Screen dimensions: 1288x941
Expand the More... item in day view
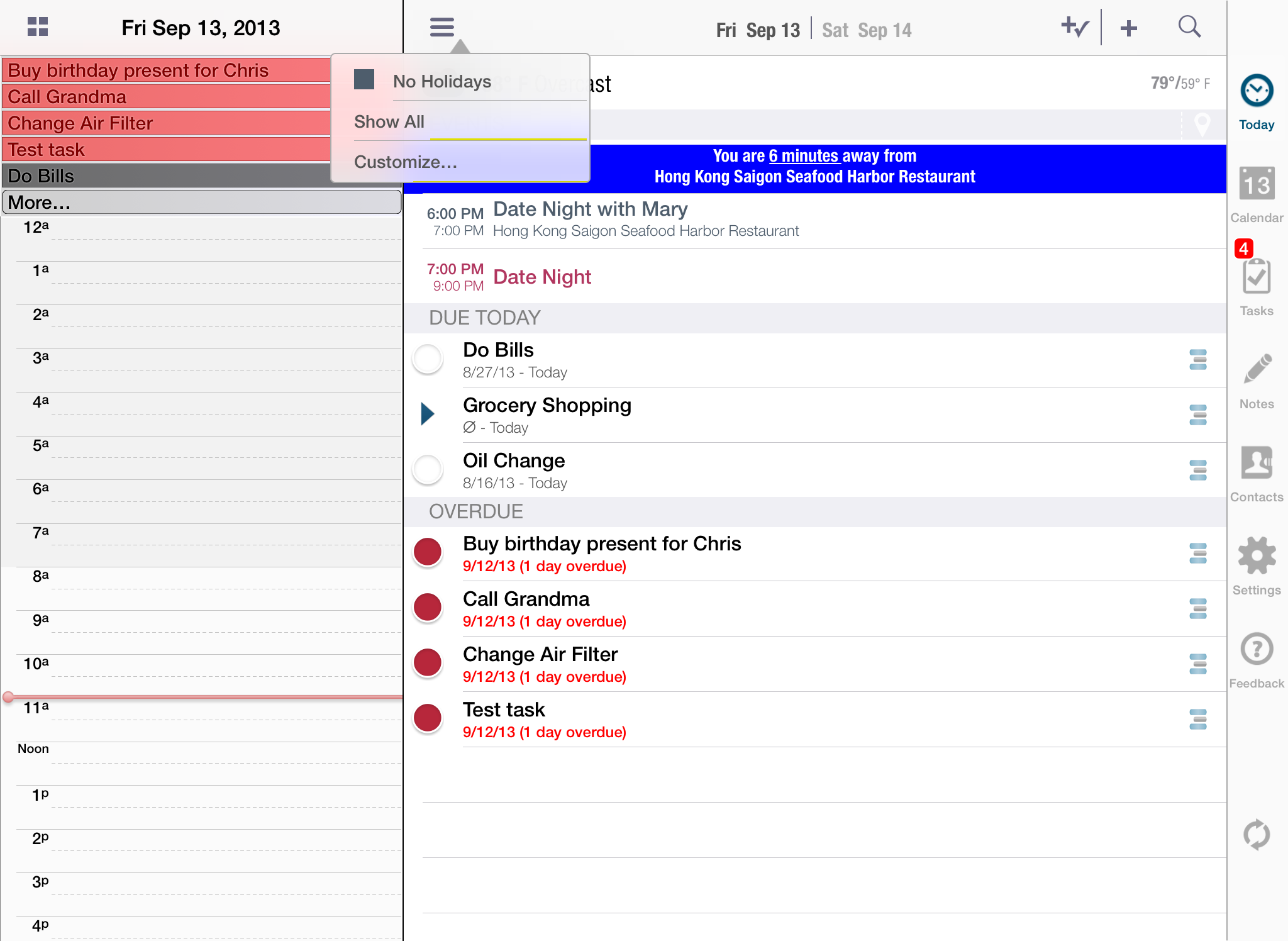click(x=201, y=202)
